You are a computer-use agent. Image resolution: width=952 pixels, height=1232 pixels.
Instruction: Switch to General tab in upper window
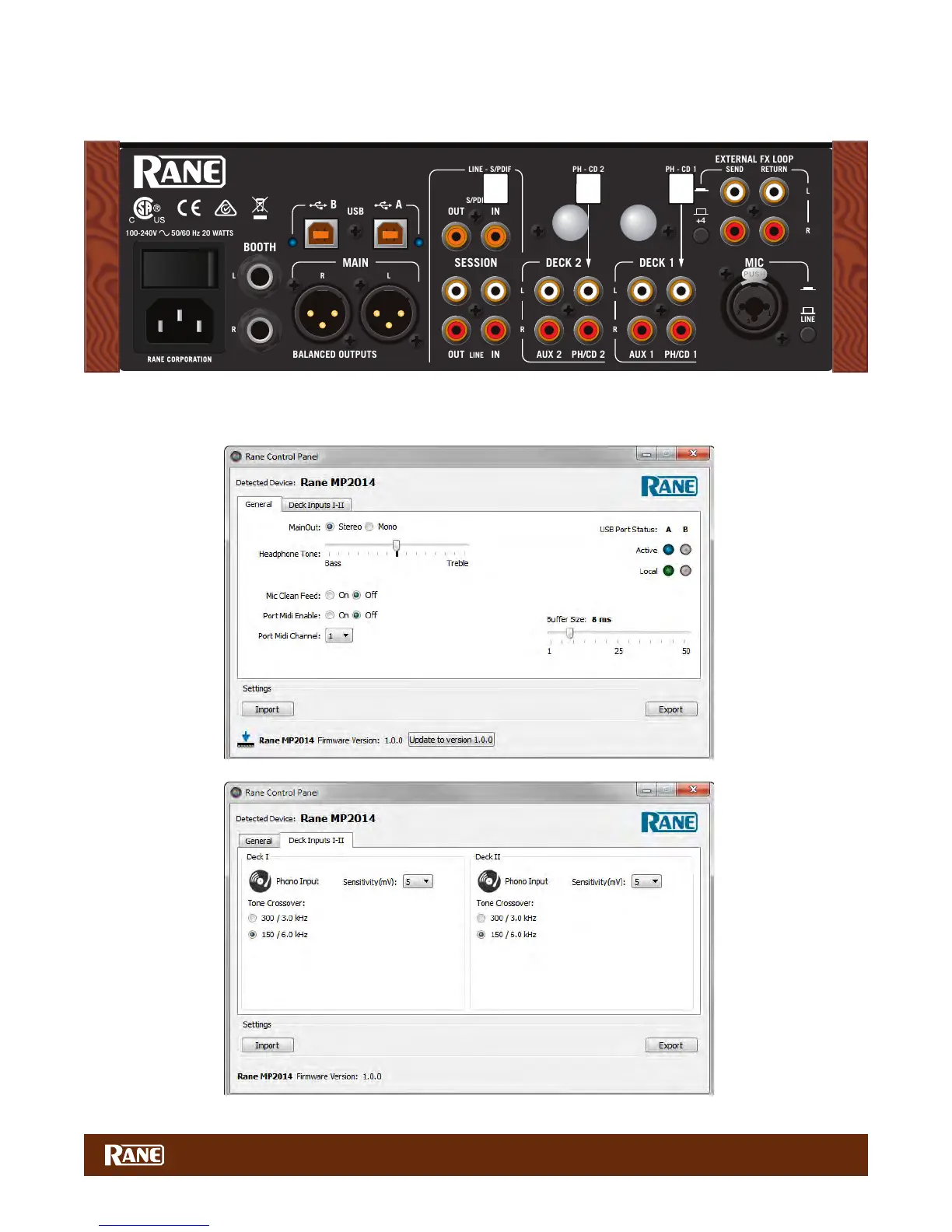pos(259,504)
